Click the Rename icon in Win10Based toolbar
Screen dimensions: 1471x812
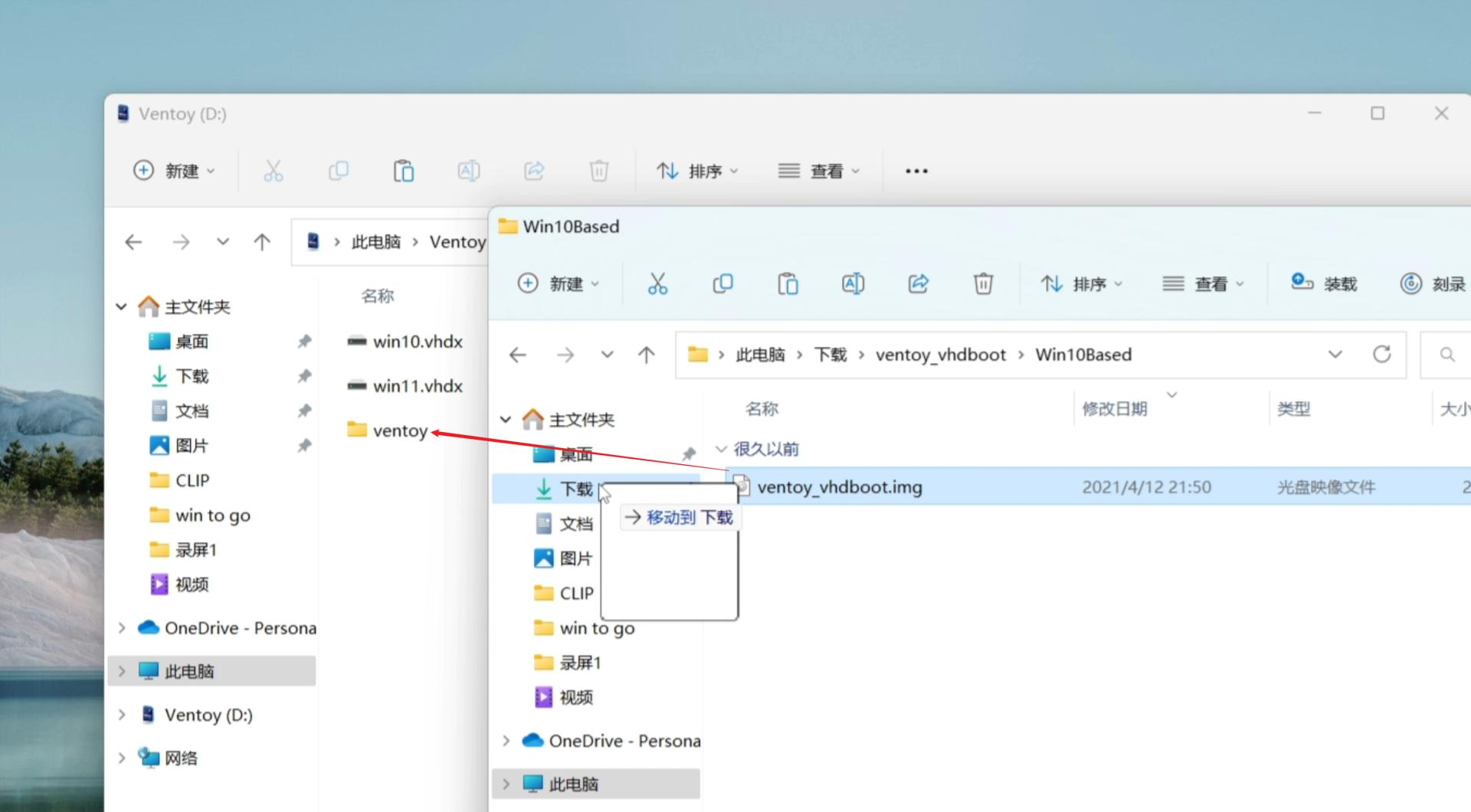(853, 283)
